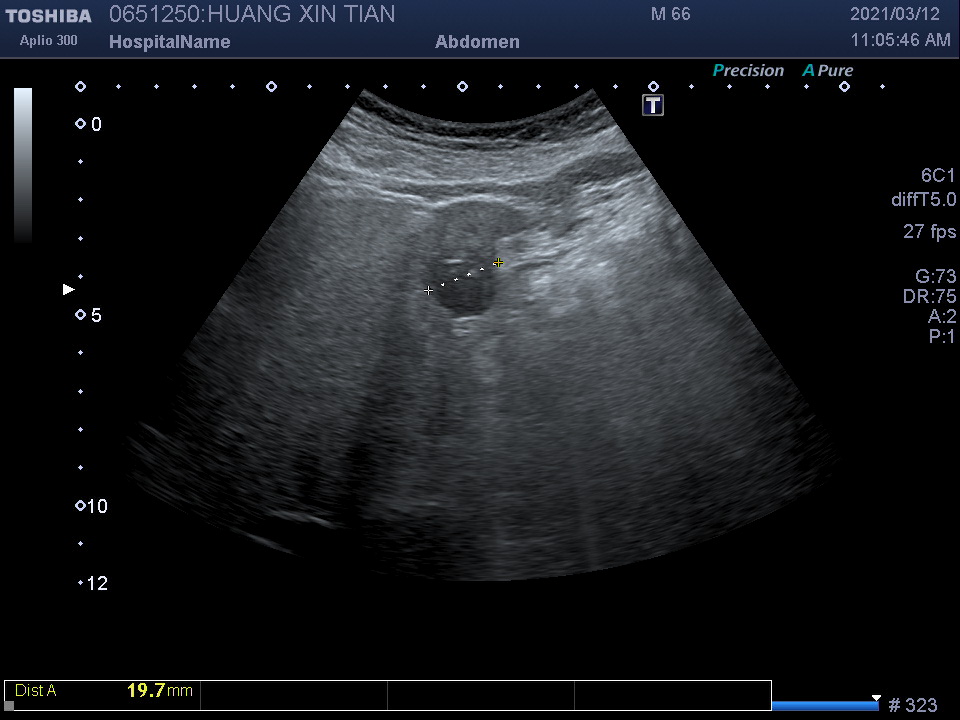
Task: Toggle the Precision imaging indicator
Action: pos(748,70)
